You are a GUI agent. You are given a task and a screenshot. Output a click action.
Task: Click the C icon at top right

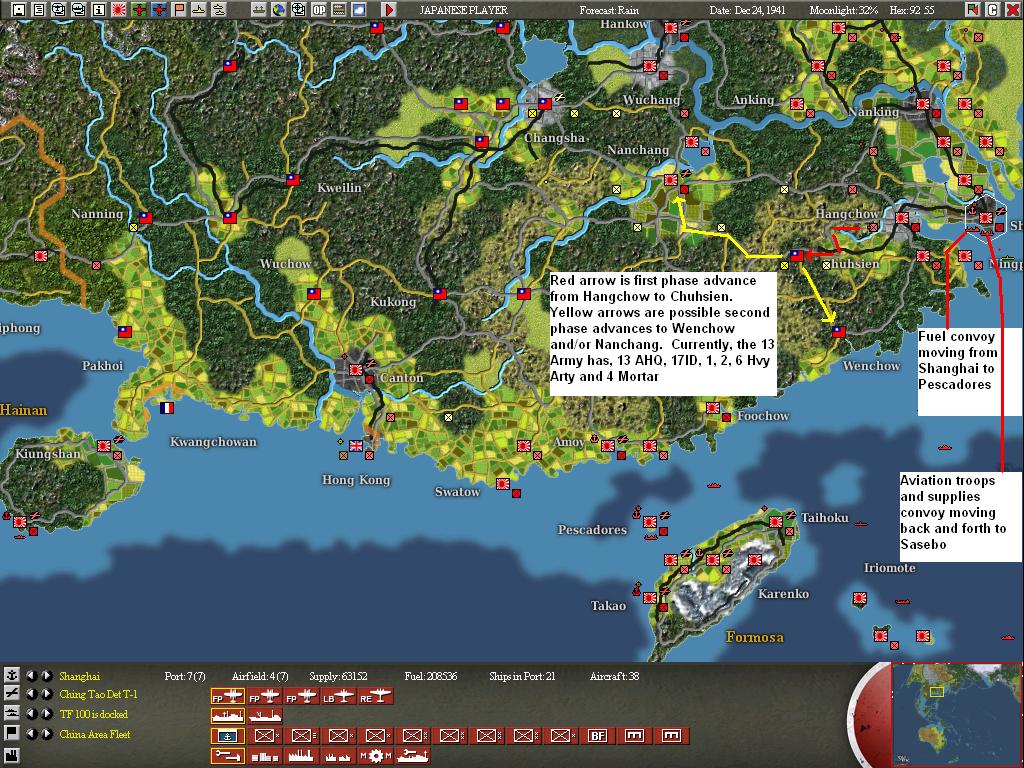(x=992, y=10)
